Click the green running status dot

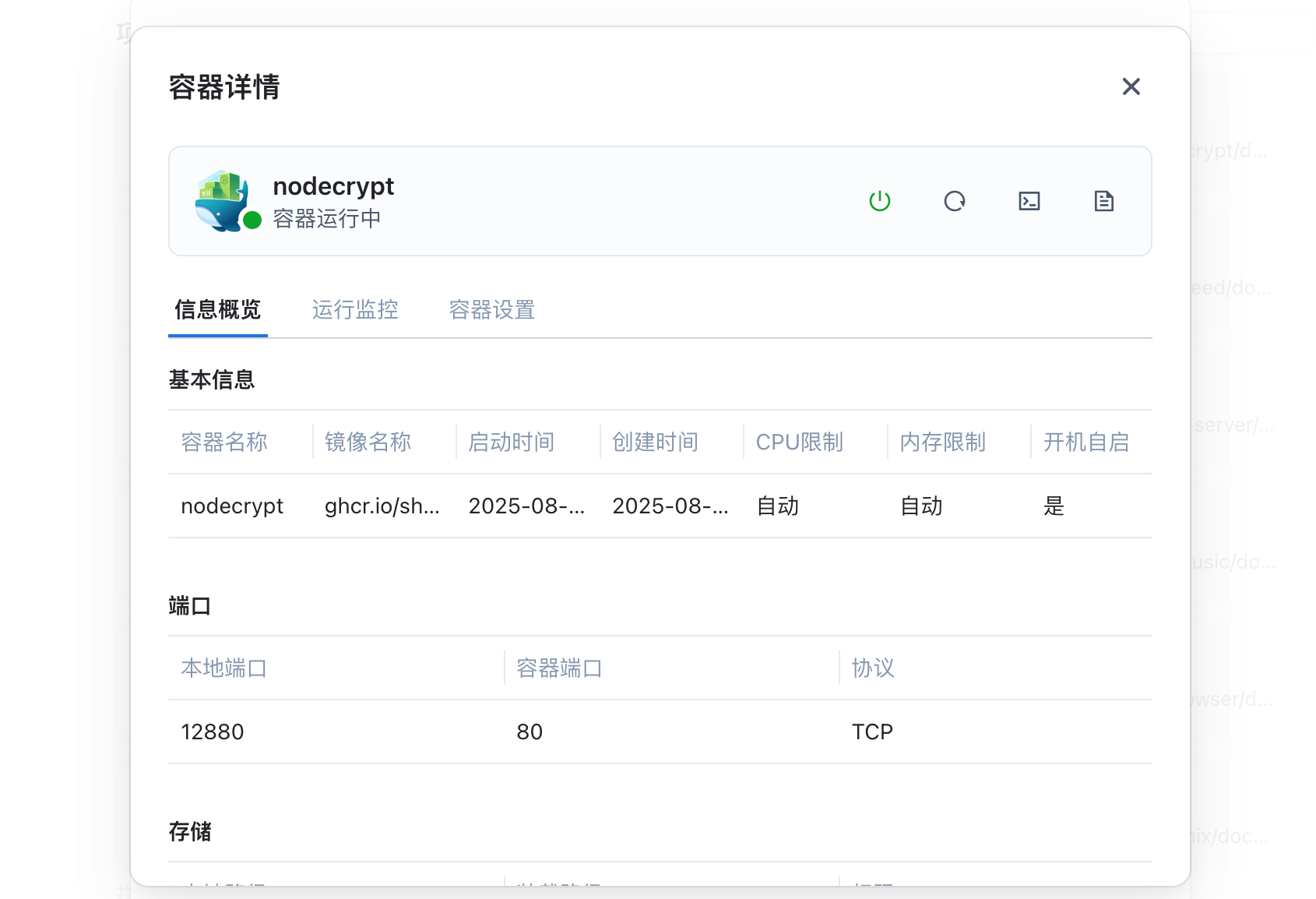(x=252, y=220)
